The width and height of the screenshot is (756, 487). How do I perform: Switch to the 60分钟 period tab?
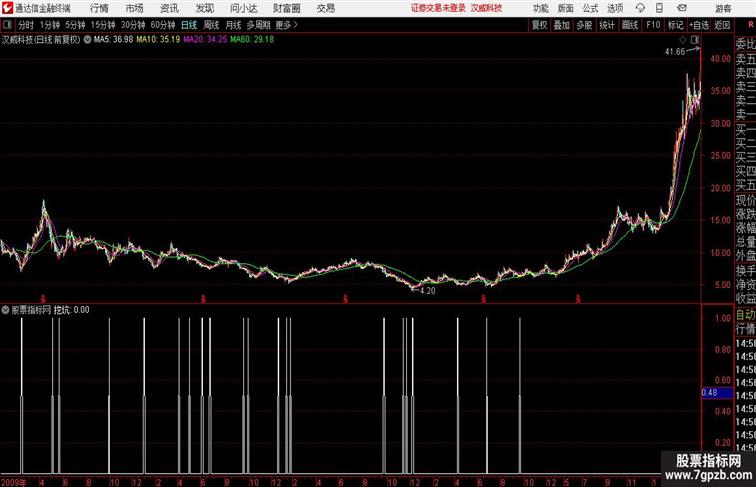[163, 25]
